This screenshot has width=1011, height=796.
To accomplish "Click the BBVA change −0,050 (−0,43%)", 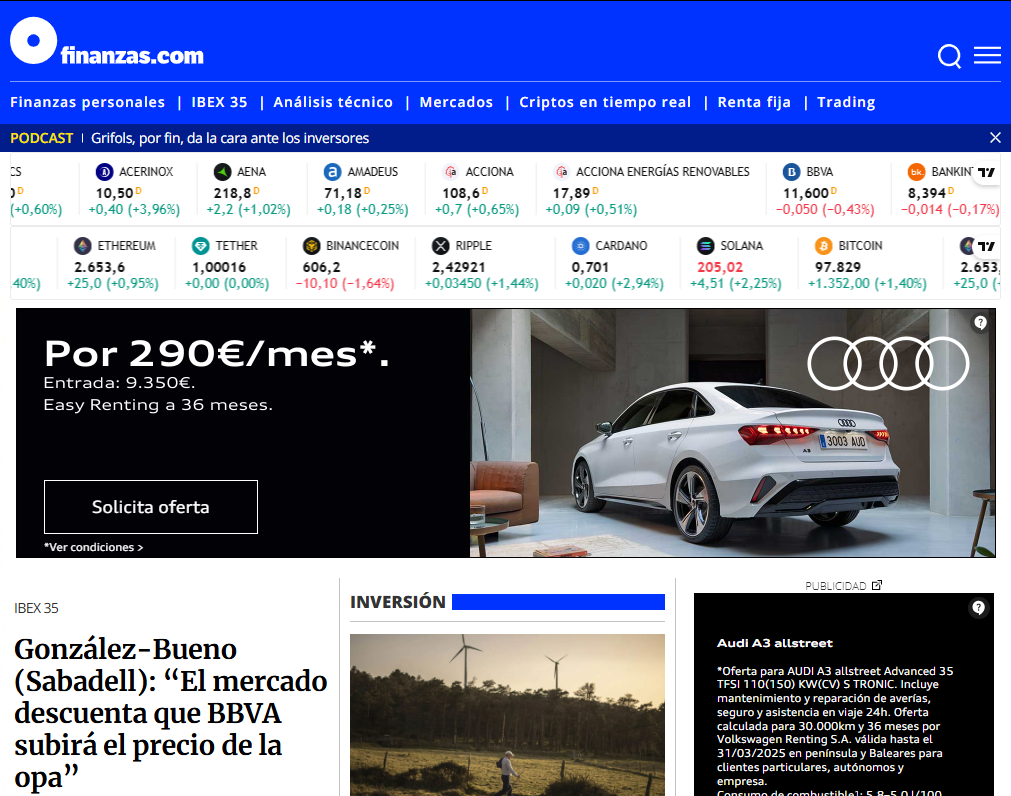I will pyautogui.click(x=825, y=209).
